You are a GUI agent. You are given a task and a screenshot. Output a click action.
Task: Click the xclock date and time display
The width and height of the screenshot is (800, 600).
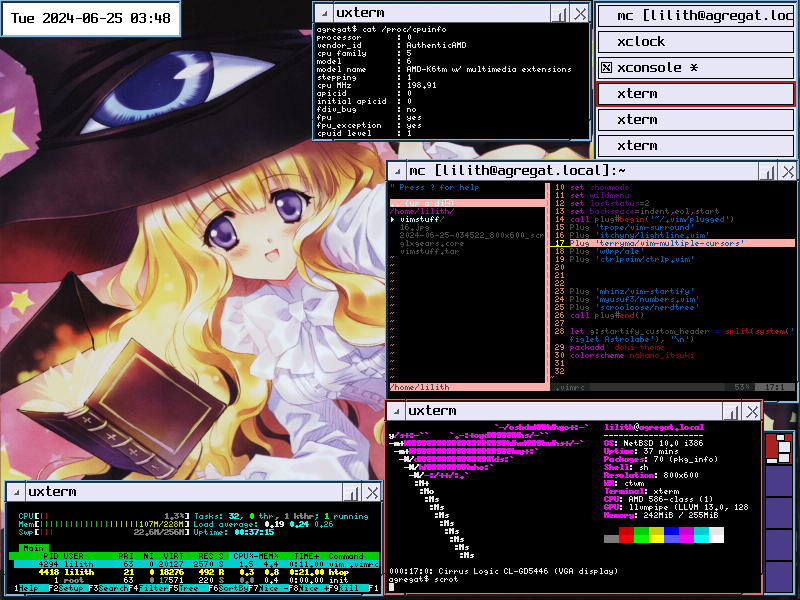tap(90, 18)
